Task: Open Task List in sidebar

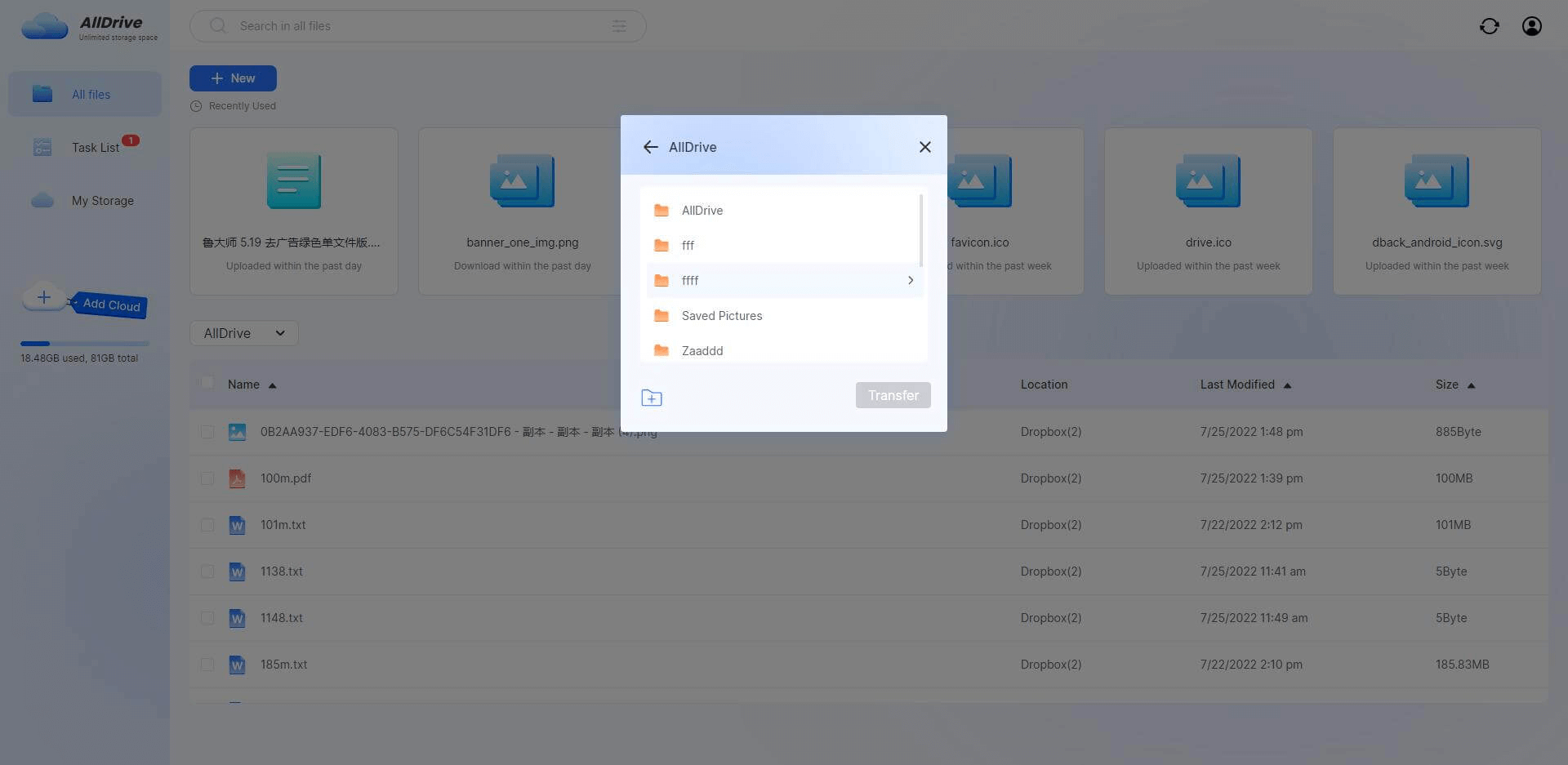Action: pyautogui.click(x=85, y=147)
